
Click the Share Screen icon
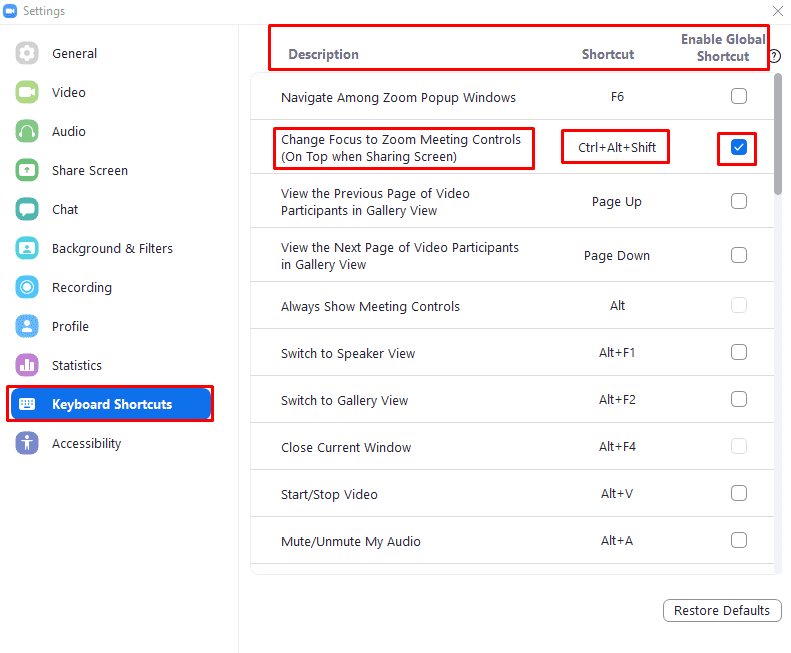pyautogui.click(x=27, y=170)
